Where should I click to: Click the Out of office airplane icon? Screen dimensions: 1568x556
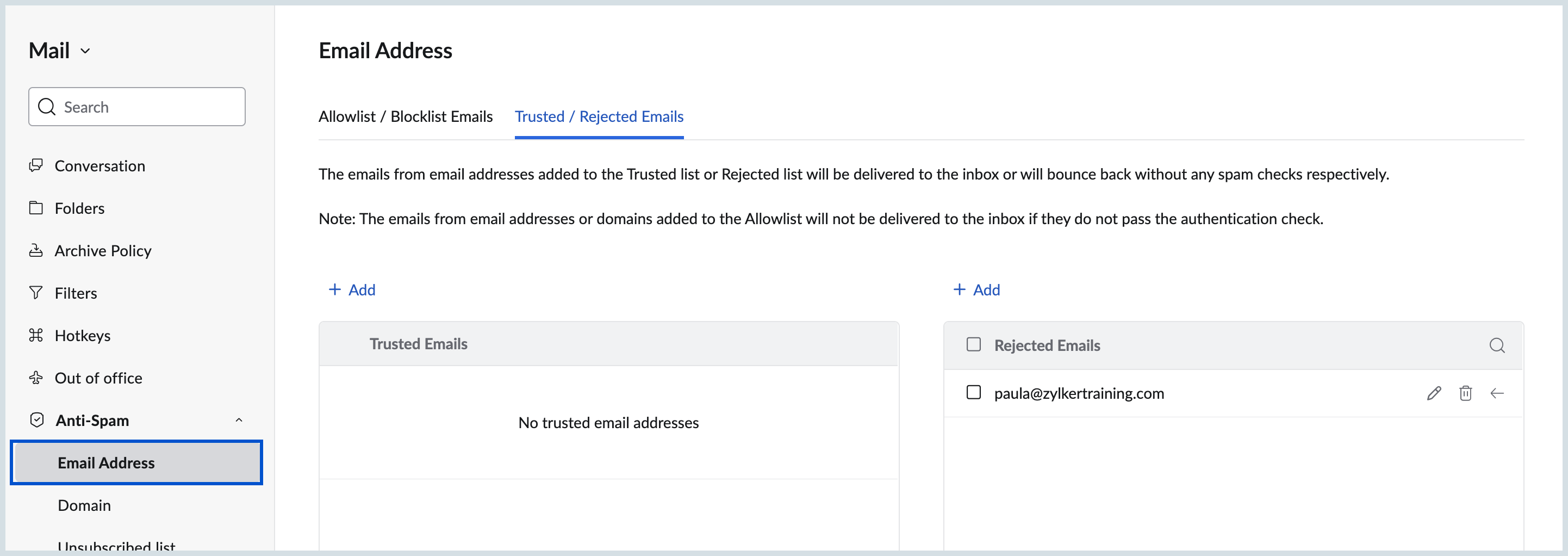(36, 378)
